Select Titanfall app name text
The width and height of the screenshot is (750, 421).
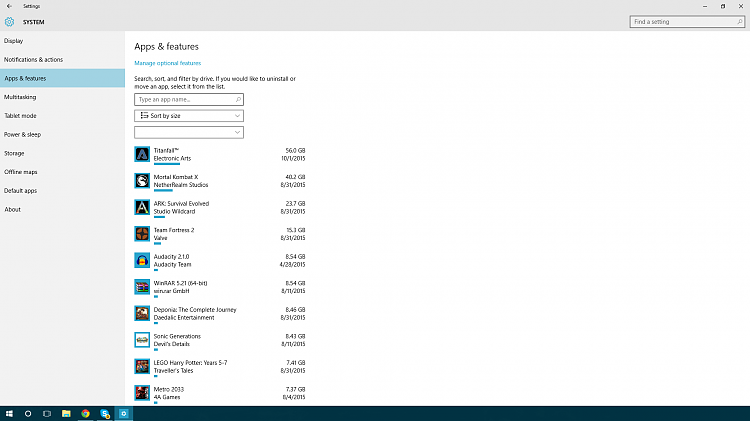coord(166,150)
